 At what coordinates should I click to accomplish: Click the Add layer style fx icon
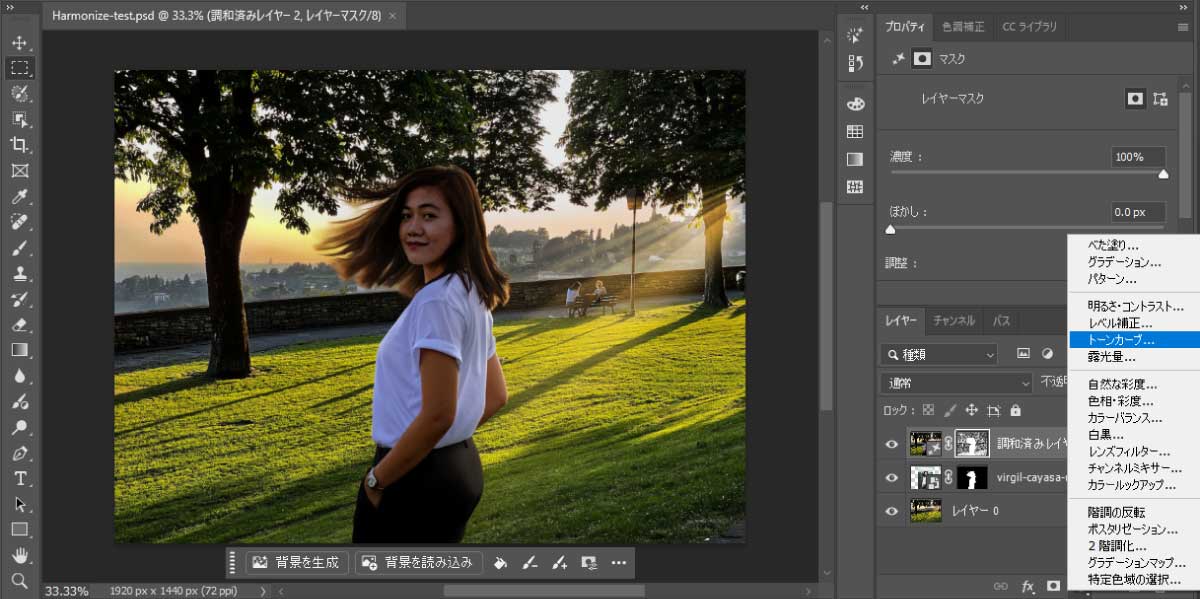click(1027, 586)
